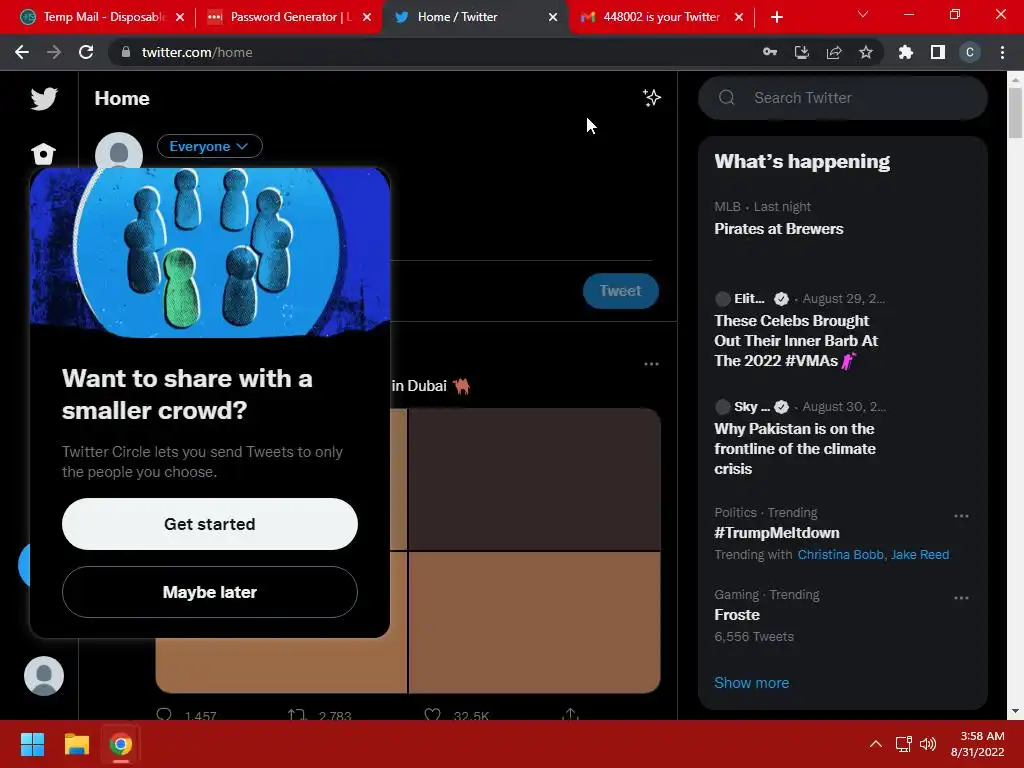Open the Chrome profile C avatar

[x=970, y=52]
